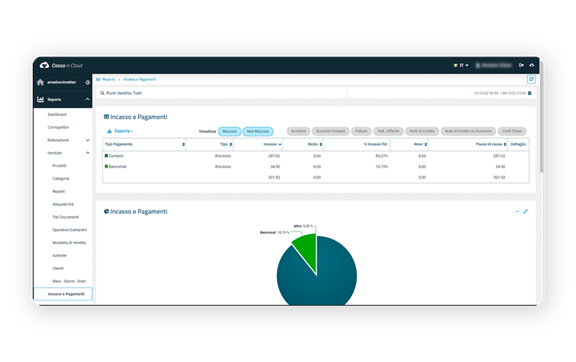Open Categorie report in sidebar
576x362 pixels.
(x=61, y=179)
